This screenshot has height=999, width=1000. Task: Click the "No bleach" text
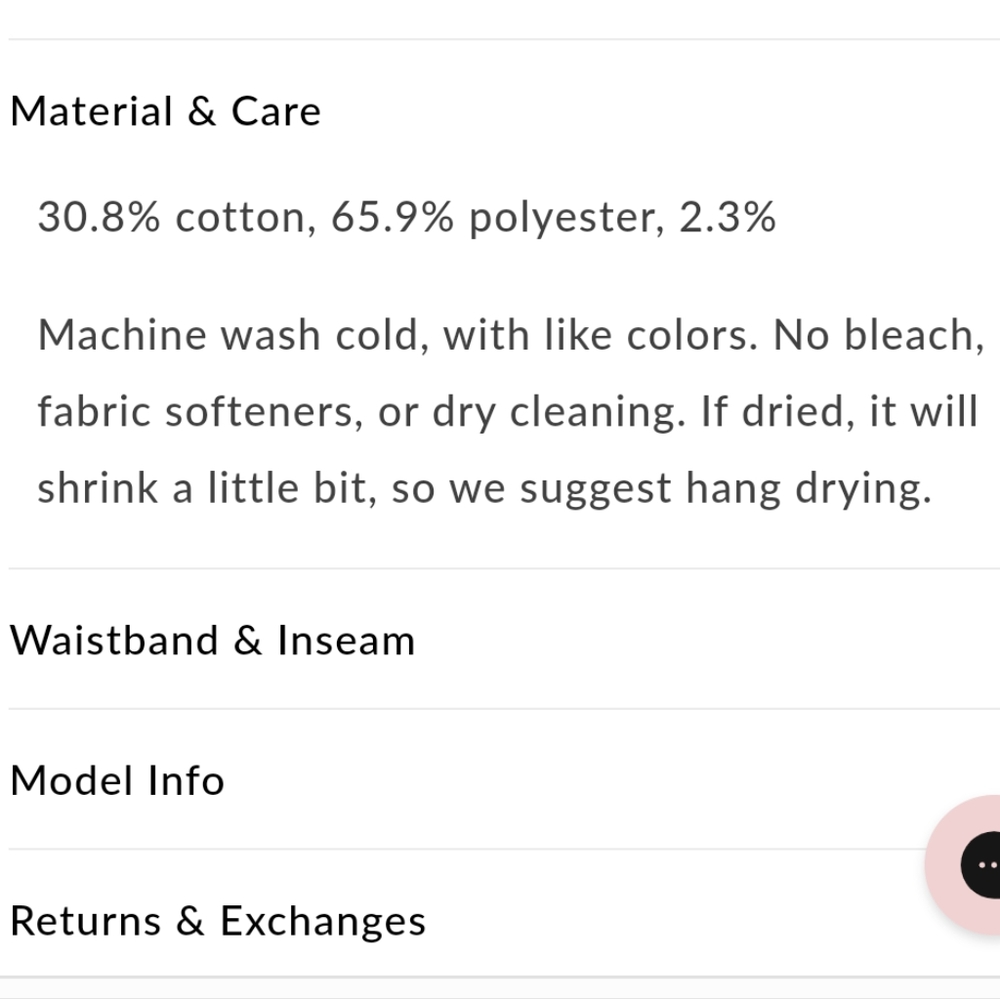click(x=873, y=335)
